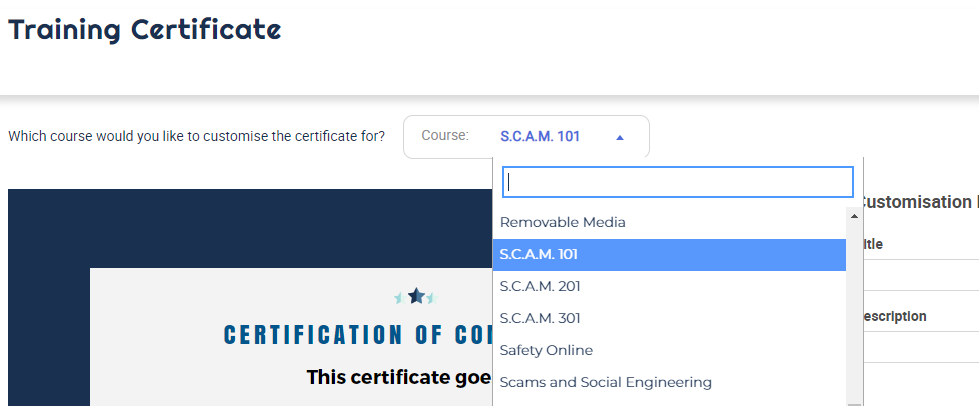
Task: Click the 'This certificate goes' text line
Action: (400, 377)
